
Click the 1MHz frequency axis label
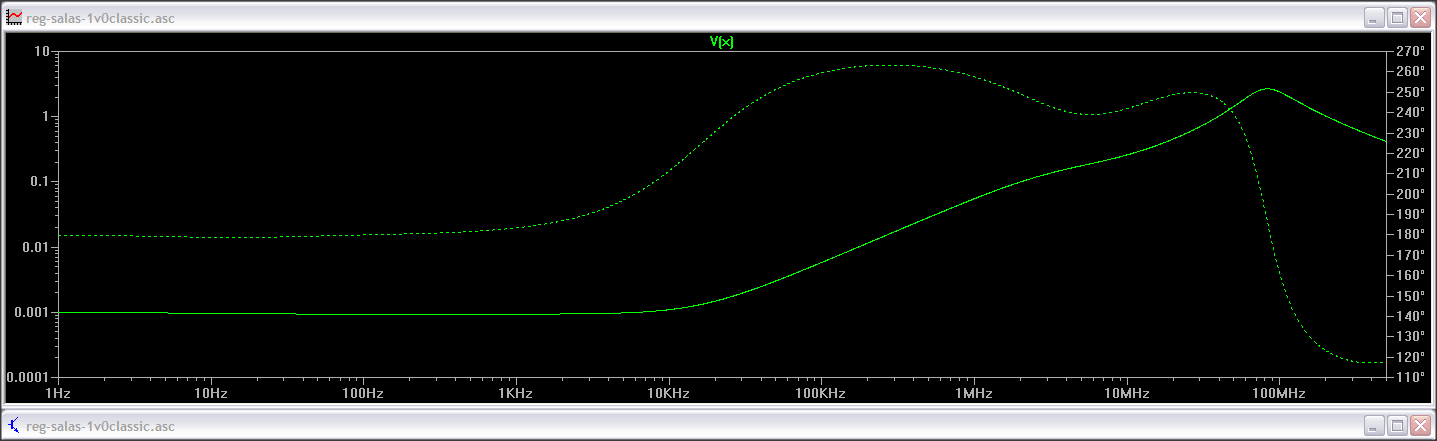point(973,395)
